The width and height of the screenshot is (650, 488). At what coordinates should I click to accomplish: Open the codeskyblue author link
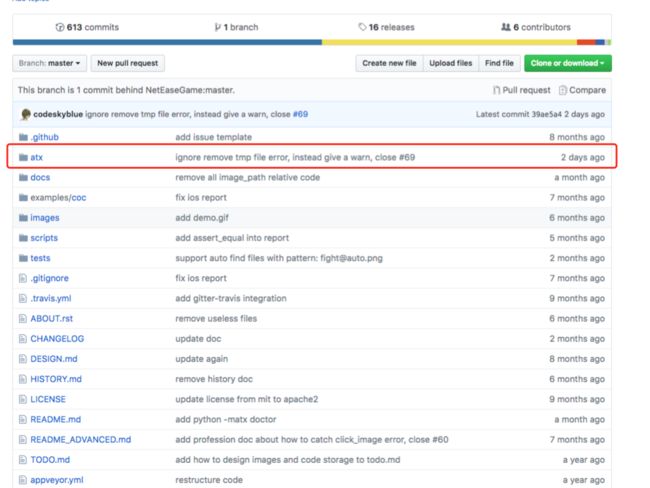(x=58, y=114)
